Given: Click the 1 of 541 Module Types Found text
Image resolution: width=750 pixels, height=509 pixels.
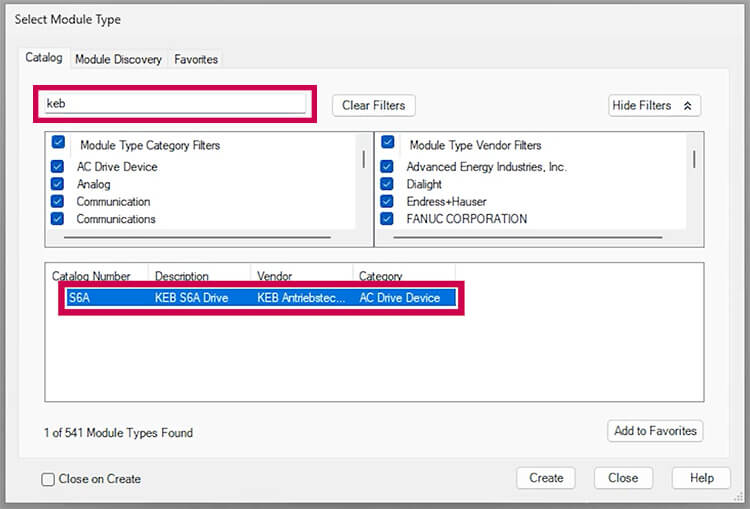Looking at the screenshot, I should point(119,433).
